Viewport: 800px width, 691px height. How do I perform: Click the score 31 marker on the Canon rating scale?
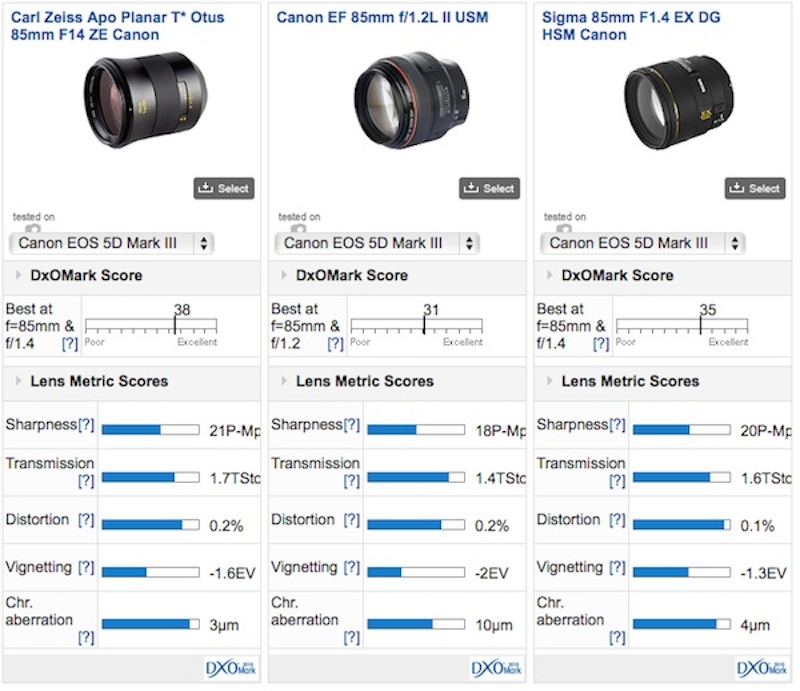point(424,320)
